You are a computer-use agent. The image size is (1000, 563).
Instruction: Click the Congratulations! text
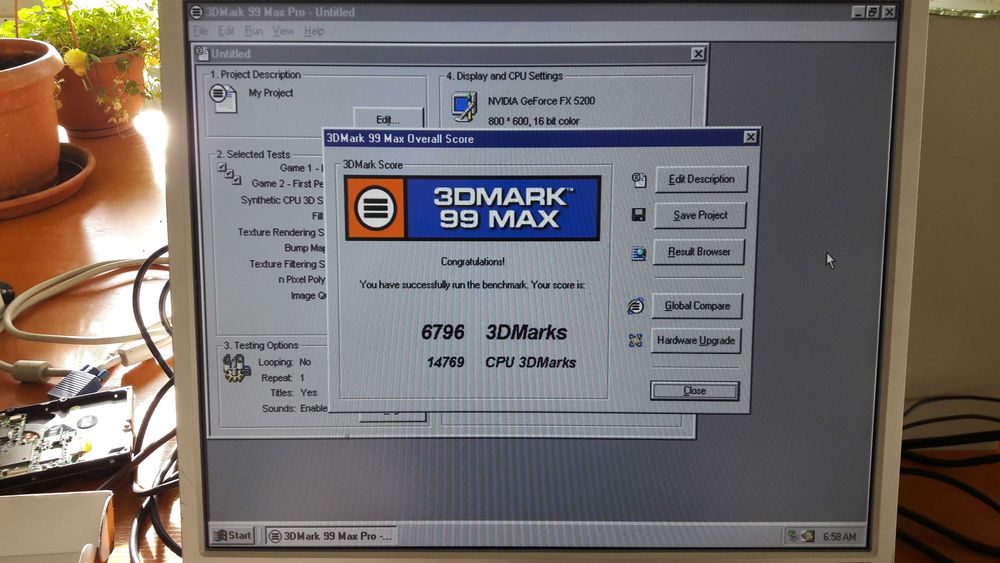coord(473,261)
